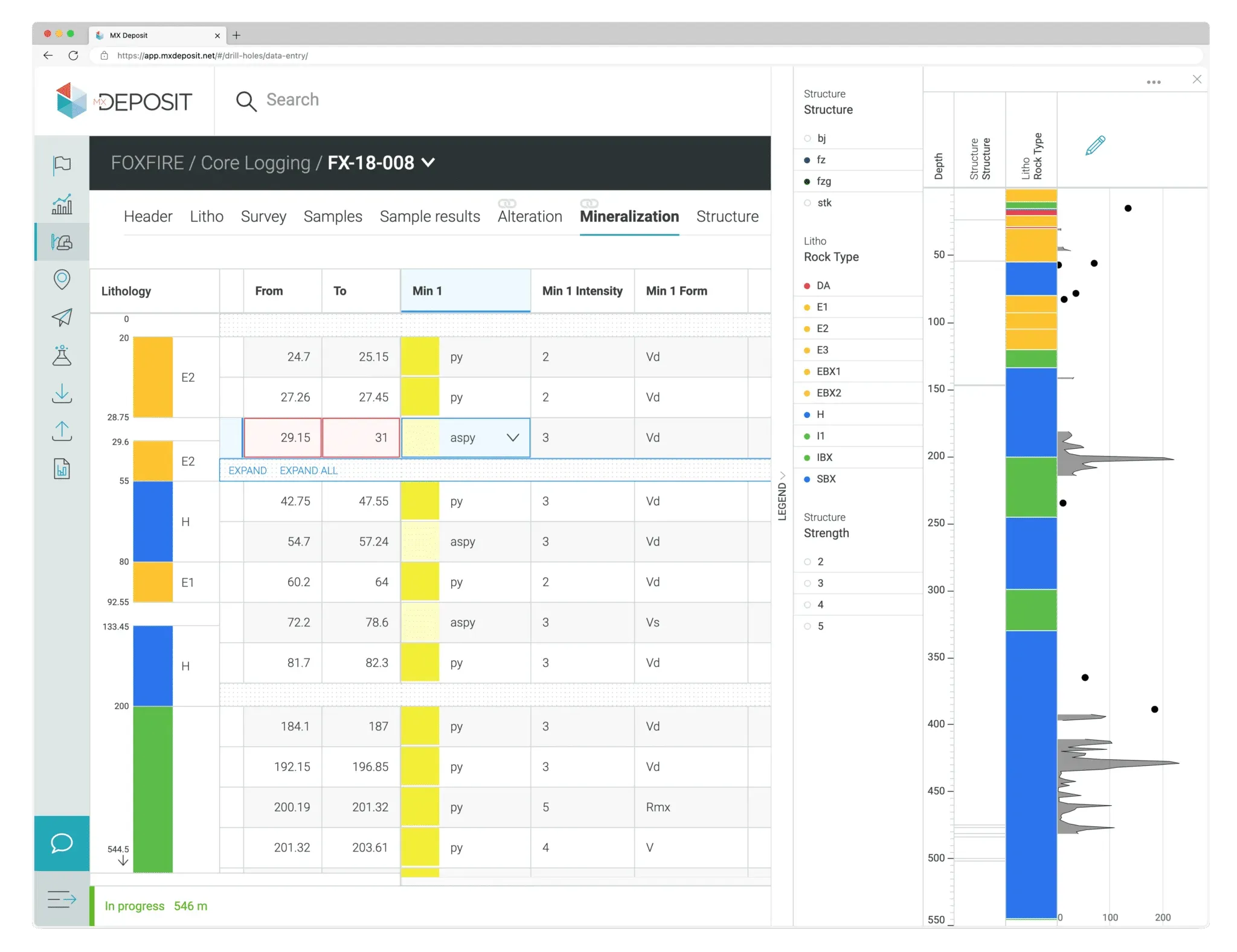The image size is (1237, 952).
Task: Switch to the Alteration tab
Action: point(530,216)
